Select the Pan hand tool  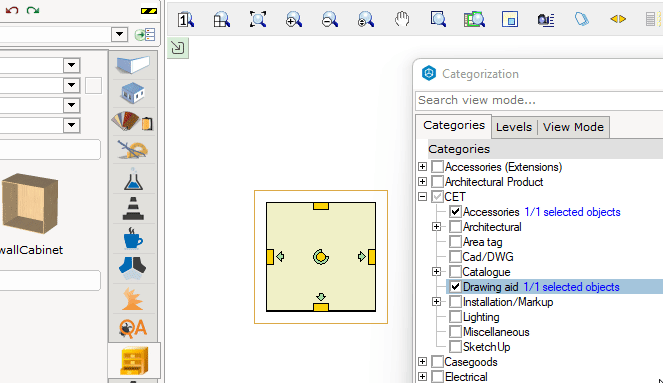click(x=402, y=19)
